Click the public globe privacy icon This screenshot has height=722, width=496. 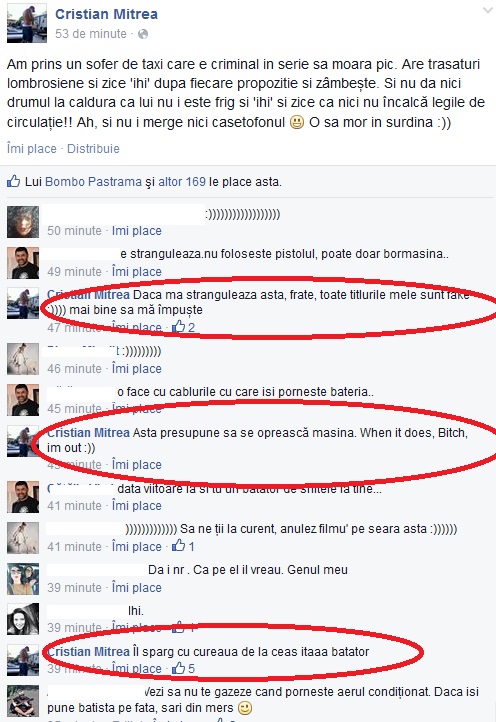(143, 34)
